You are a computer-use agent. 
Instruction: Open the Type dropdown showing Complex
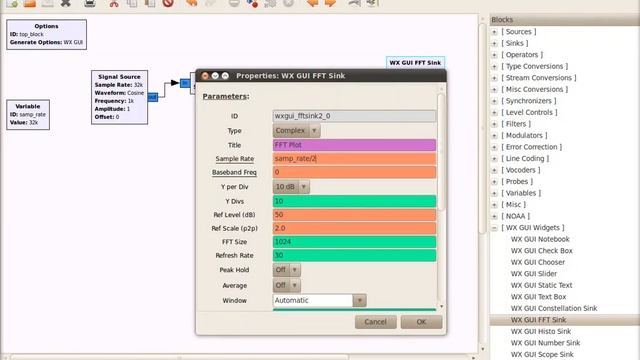click(296, 131)
